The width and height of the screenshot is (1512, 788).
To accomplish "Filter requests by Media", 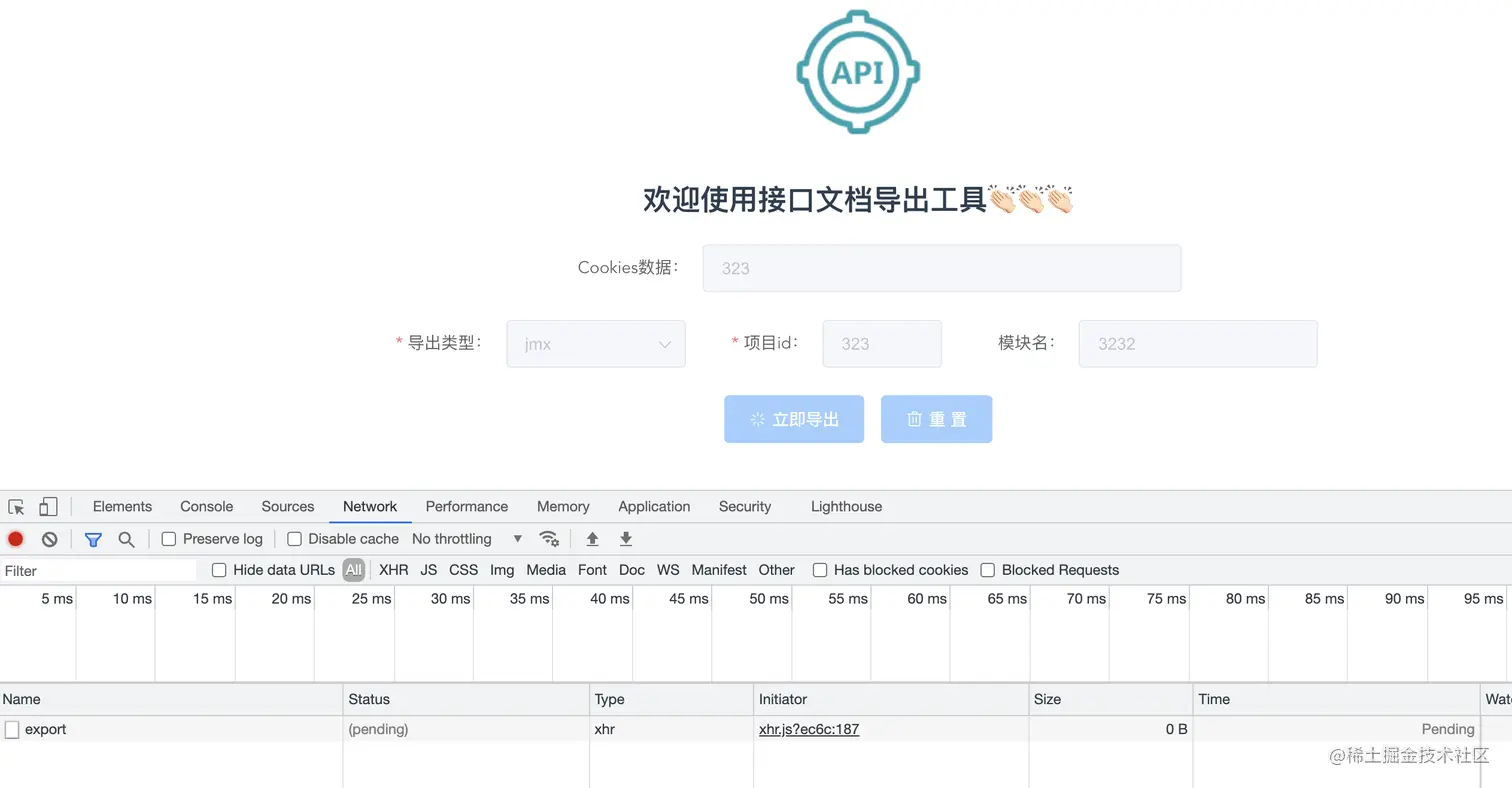I will click(546, 570).
